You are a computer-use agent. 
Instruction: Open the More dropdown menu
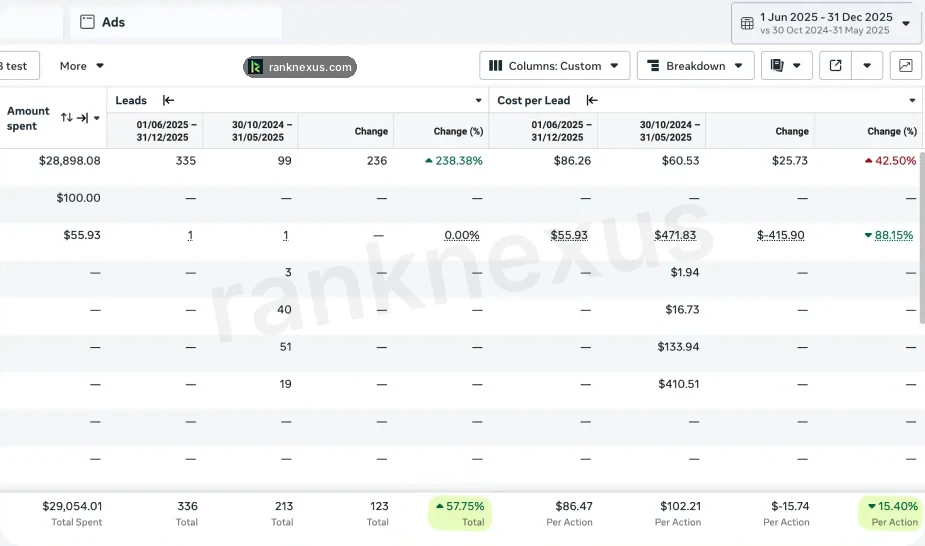pos(81,66)
